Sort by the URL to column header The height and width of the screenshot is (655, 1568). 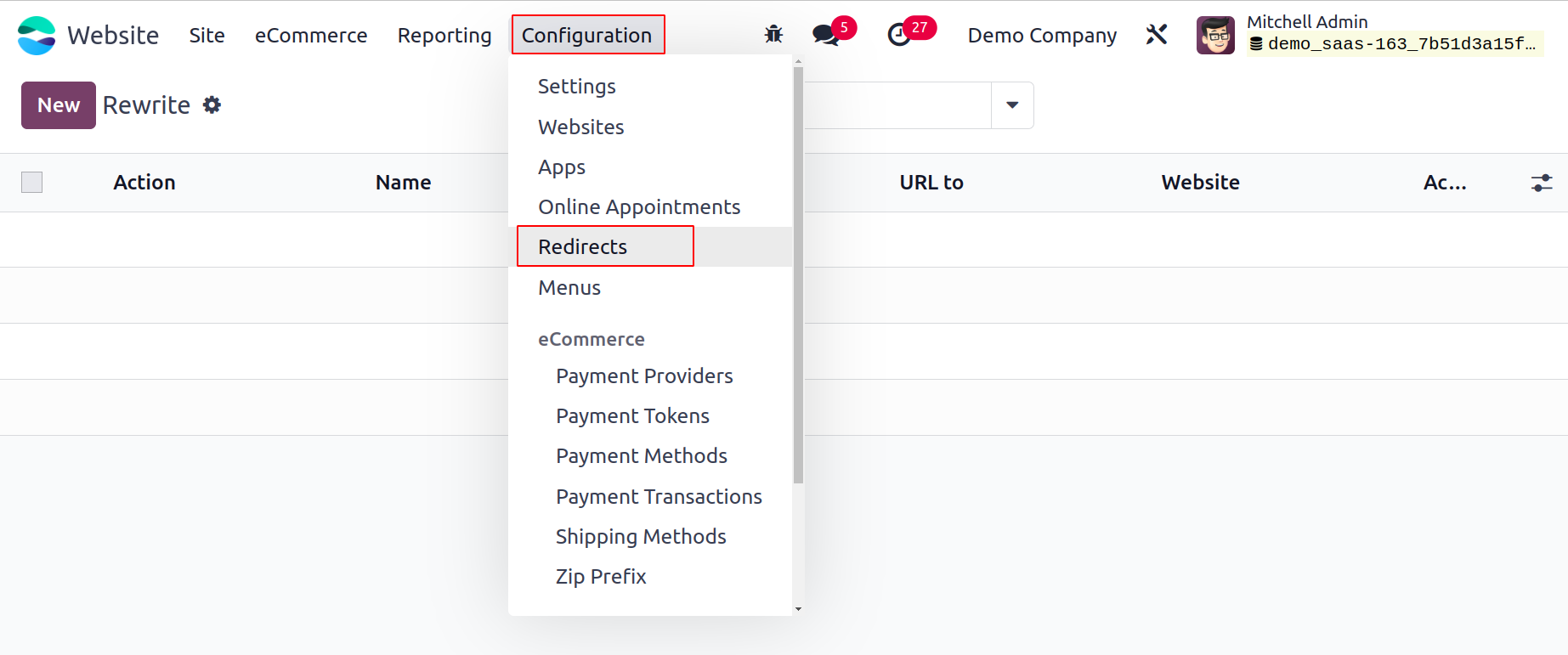point(931,183)
